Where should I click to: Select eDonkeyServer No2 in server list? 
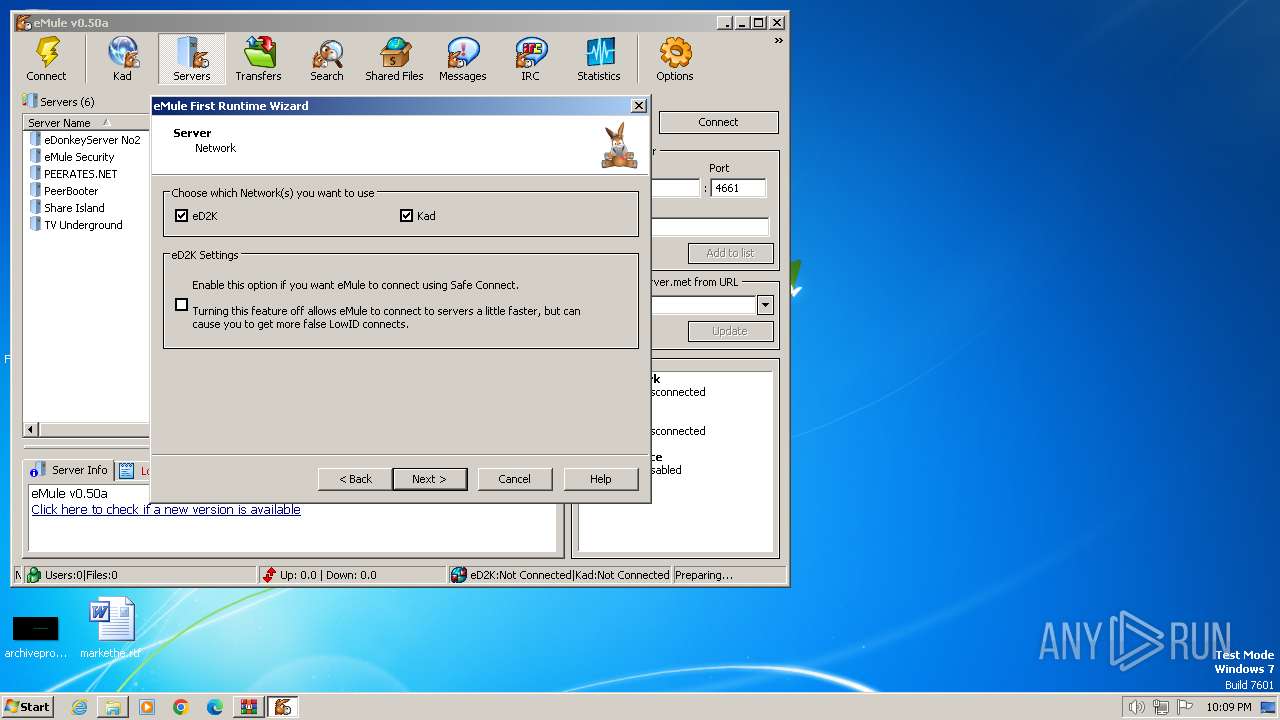click(85, 140)
